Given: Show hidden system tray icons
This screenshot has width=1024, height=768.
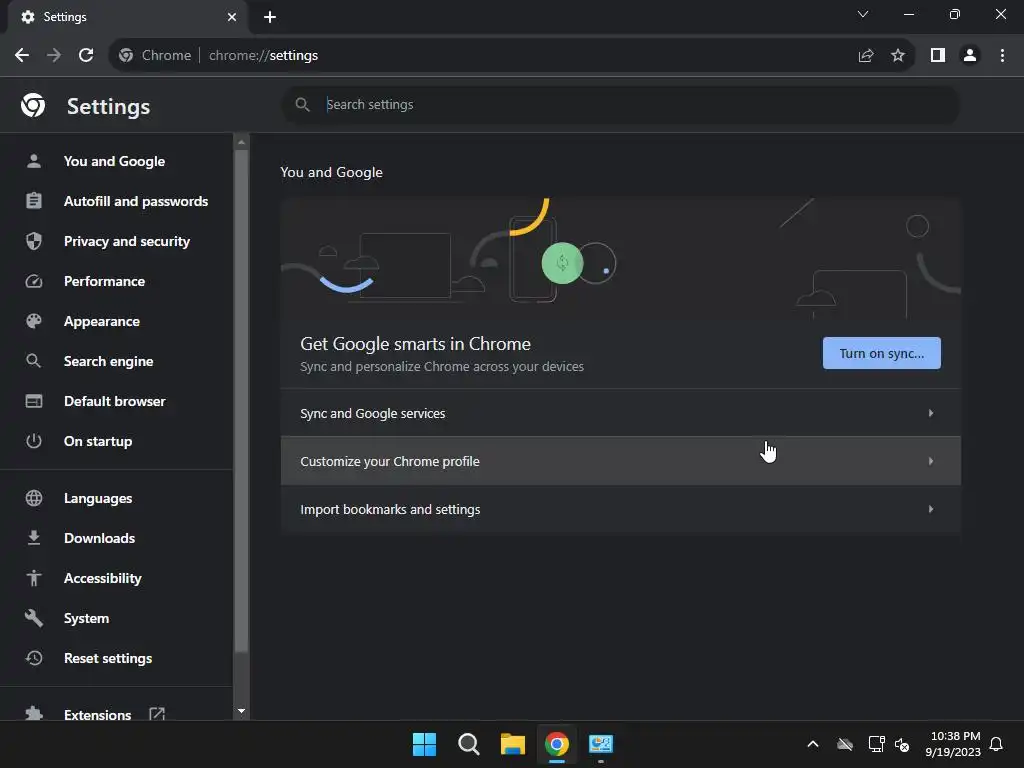Looking at the screenshot, I should (x=813, y=744).
